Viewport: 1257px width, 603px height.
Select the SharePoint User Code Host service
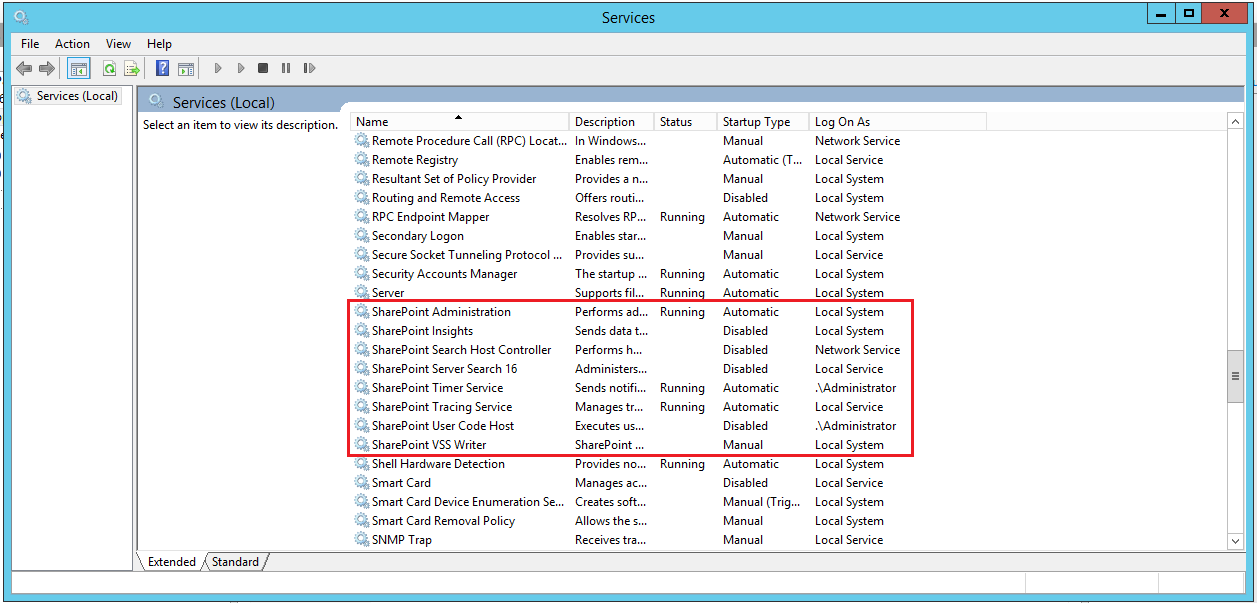click(443, 426)
